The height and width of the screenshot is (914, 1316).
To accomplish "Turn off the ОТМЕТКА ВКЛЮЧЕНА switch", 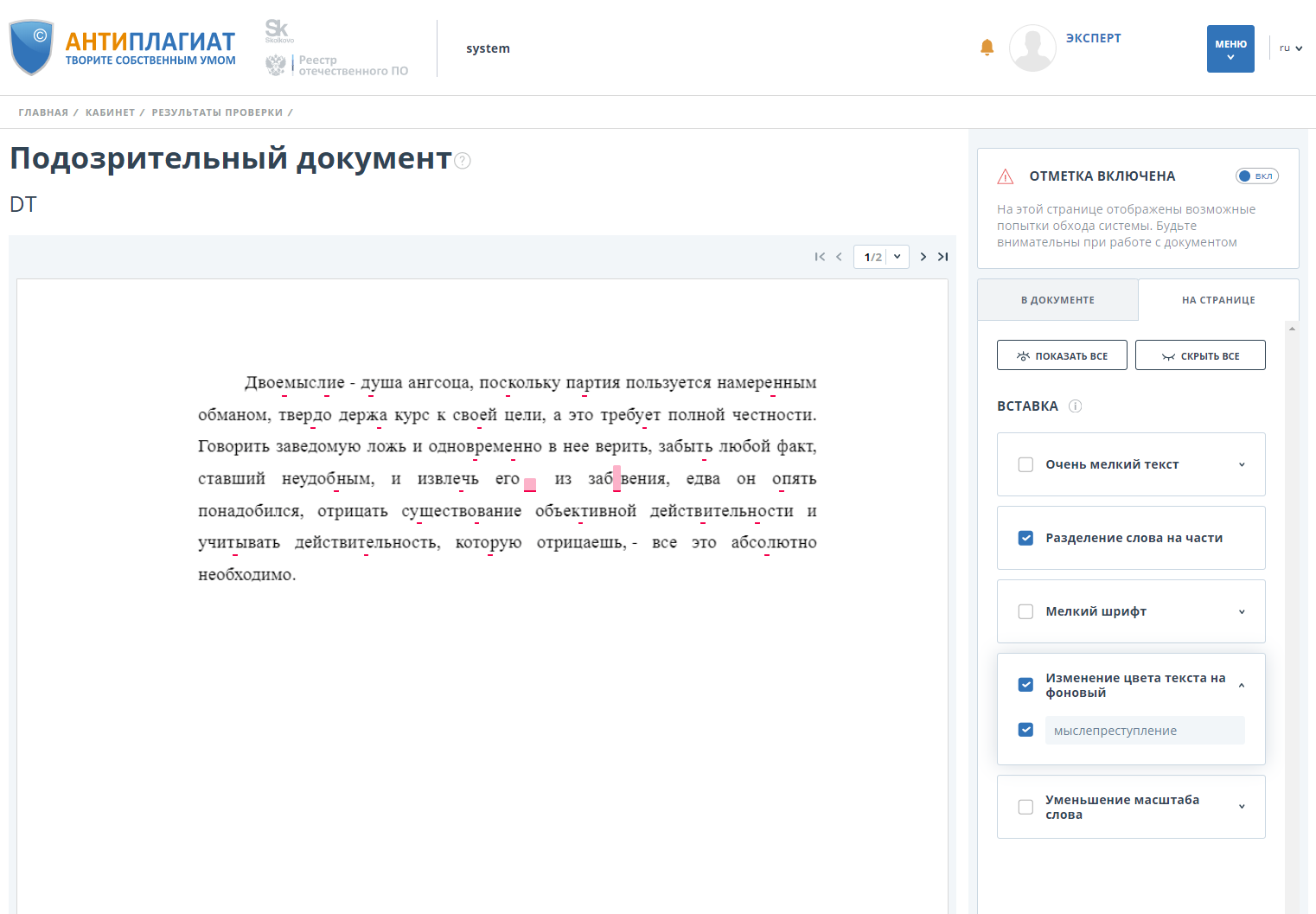I will 1257,176.
